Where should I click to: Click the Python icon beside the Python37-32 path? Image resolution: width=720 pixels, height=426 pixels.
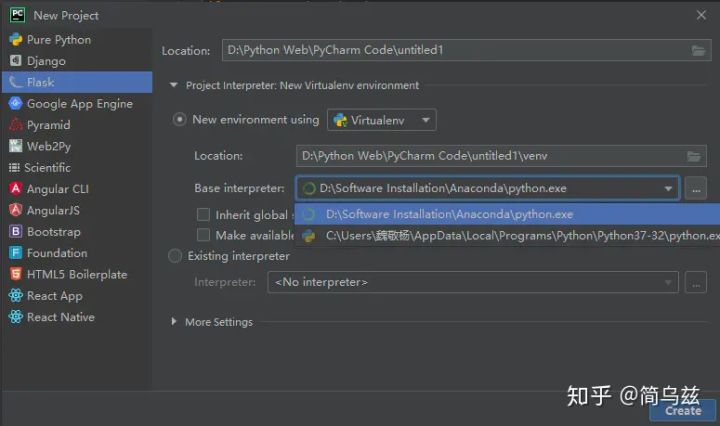(x=309, y=236)
